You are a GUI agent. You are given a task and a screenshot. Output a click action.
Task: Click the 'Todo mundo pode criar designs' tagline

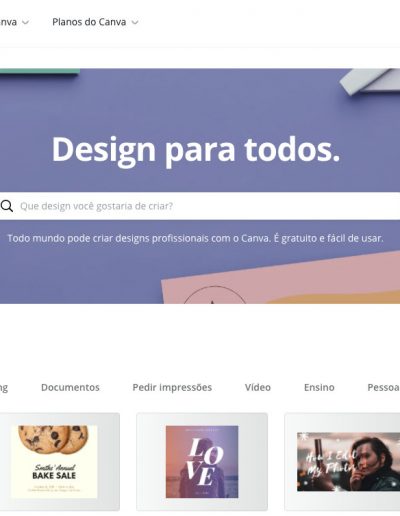[x=195, y=238]
